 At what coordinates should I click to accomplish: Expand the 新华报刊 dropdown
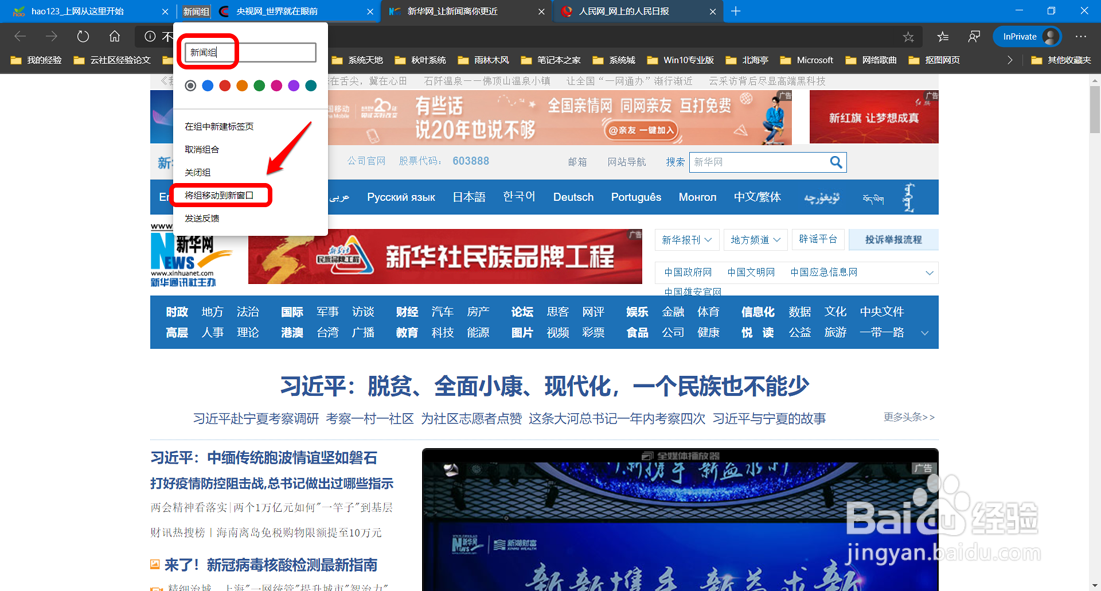(x=687, y=240)
